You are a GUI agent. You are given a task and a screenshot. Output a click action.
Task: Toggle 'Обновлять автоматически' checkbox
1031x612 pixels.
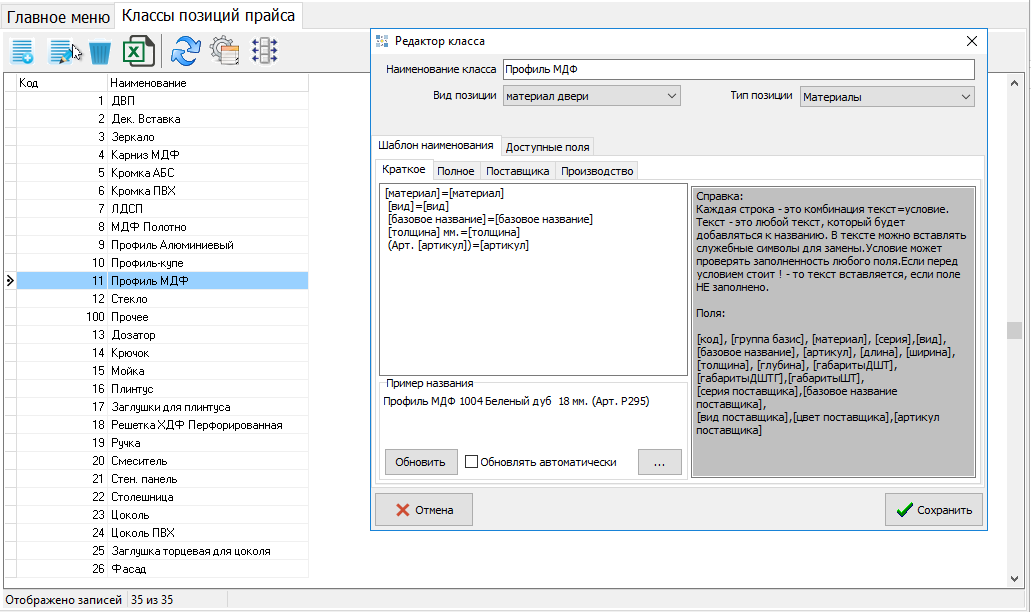tap(472, 462)
